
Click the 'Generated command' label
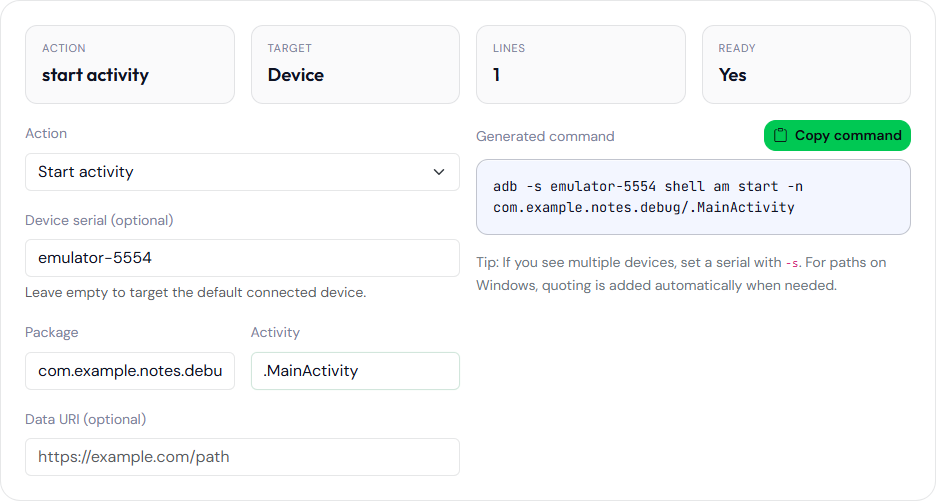(x=545, y=136)
